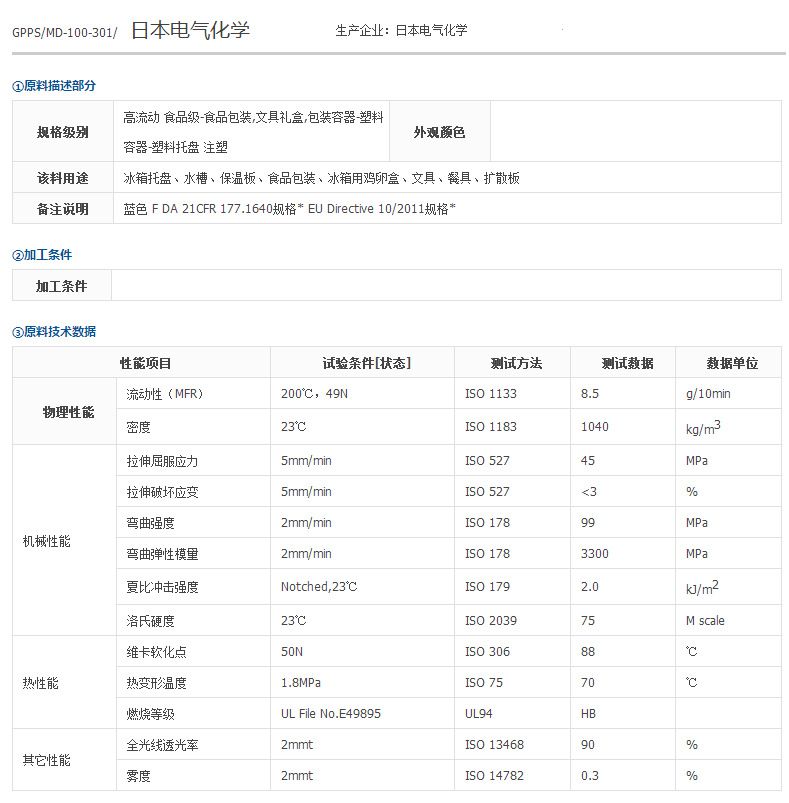Image resolution: width=789 pixels, height=803 pixels.
Task: Click the kJ/m2 unit cell
Action: [729, 587]
